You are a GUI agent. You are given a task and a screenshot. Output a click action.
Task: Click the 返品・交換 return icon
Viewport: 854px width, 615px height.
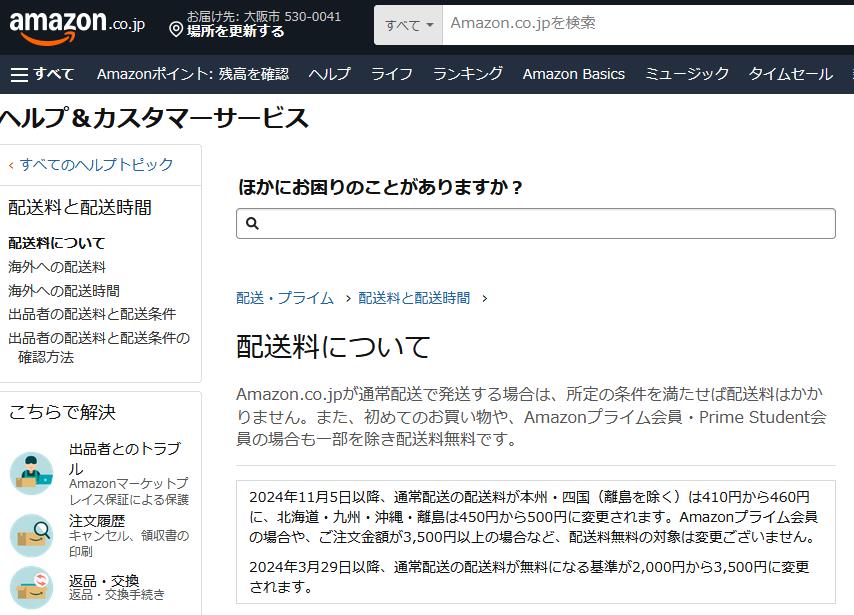point(32,587)
